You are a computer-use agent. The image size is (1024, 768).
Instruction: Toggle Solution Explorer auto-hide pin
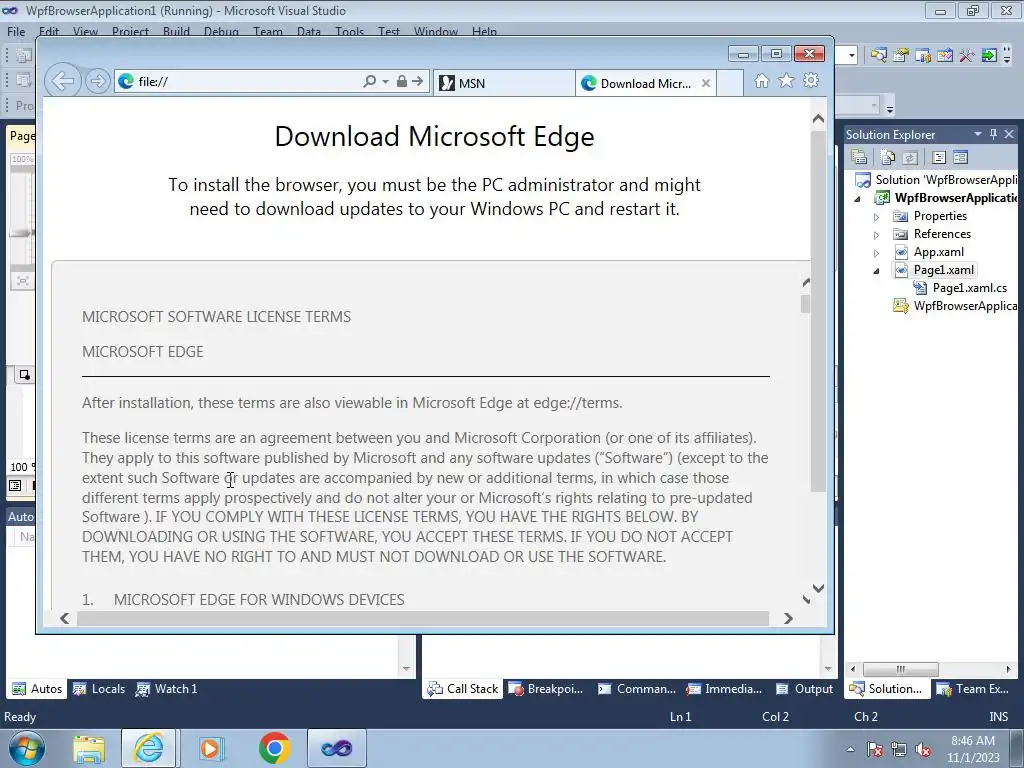[993, 134]
